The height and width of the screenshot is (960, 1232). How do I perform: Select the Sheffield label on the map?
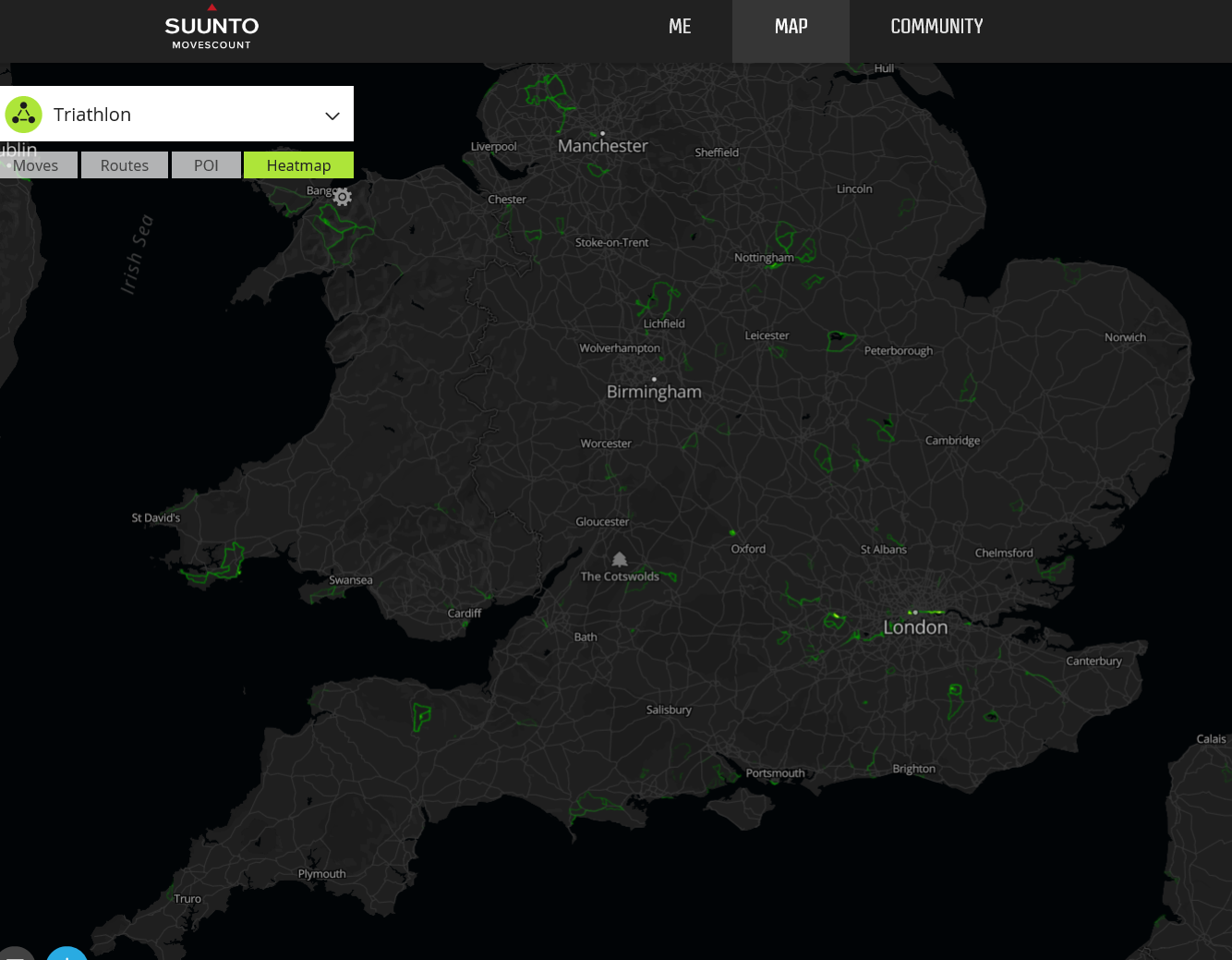click(717, 152)
